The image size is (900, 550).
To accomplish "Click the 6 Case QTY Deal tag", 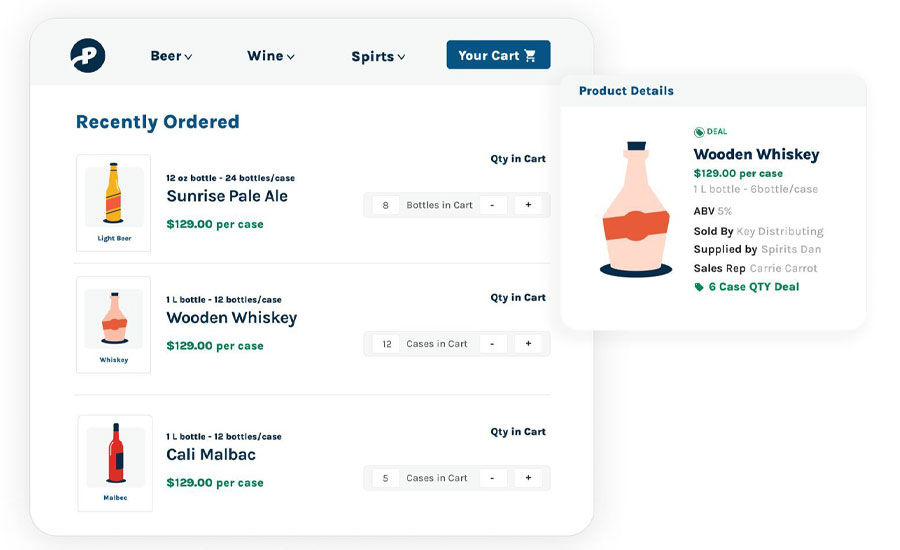I will point(746,287).
